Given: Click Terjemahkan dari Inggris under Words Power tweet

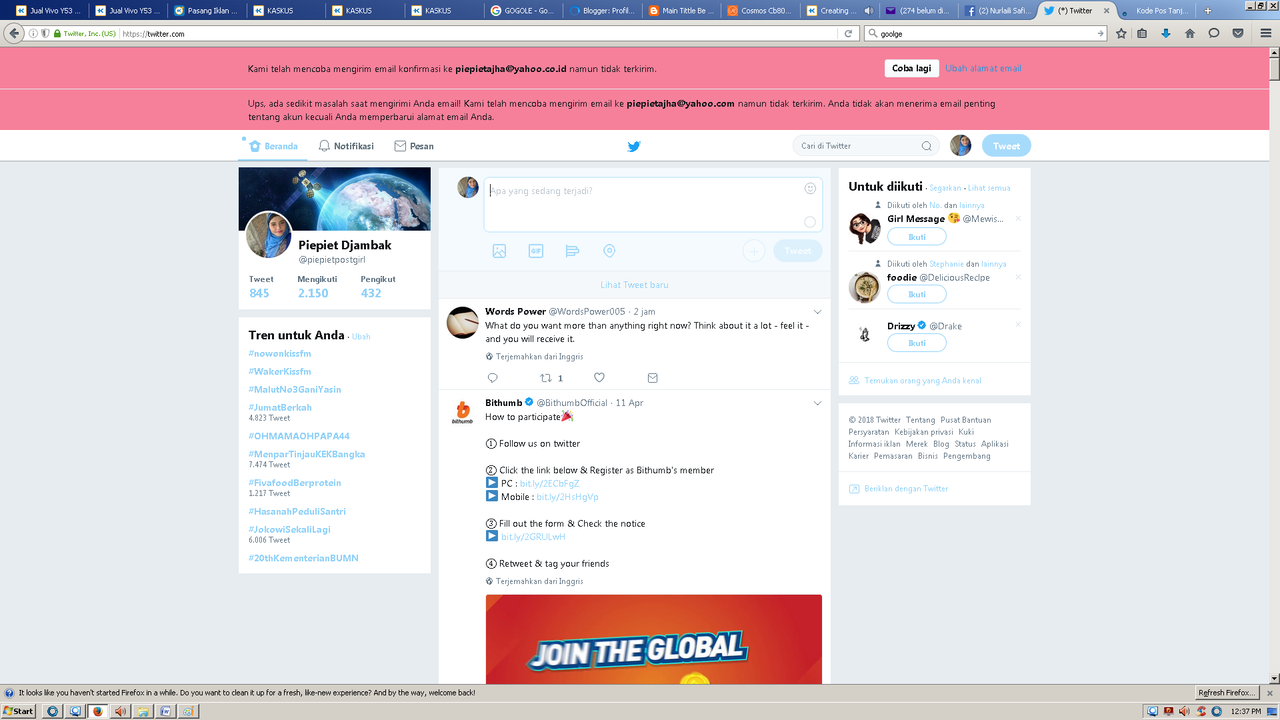Looking at the screenshot, I should [539, 356].
